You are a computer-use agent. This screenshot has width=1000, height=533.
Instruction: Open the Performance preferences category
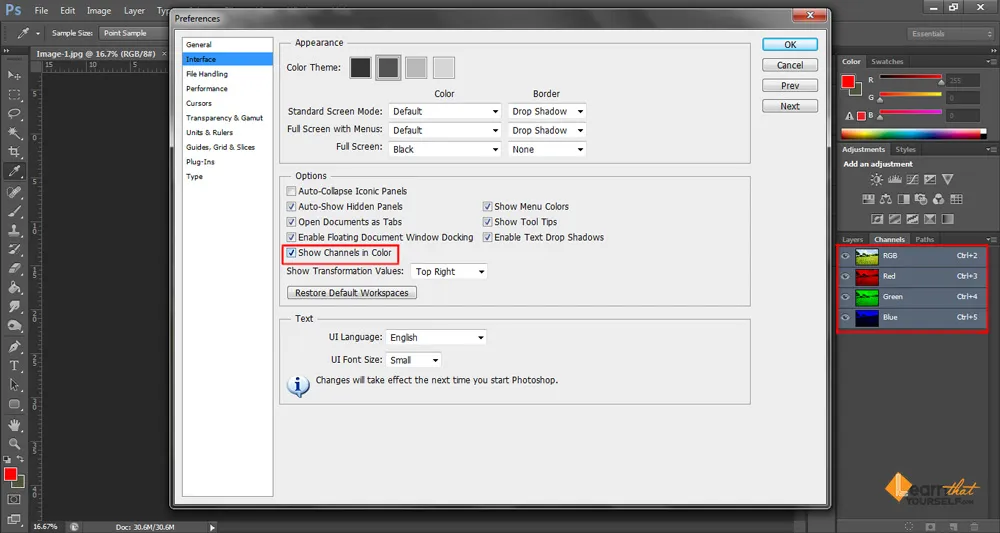click(x=207, y=89)
